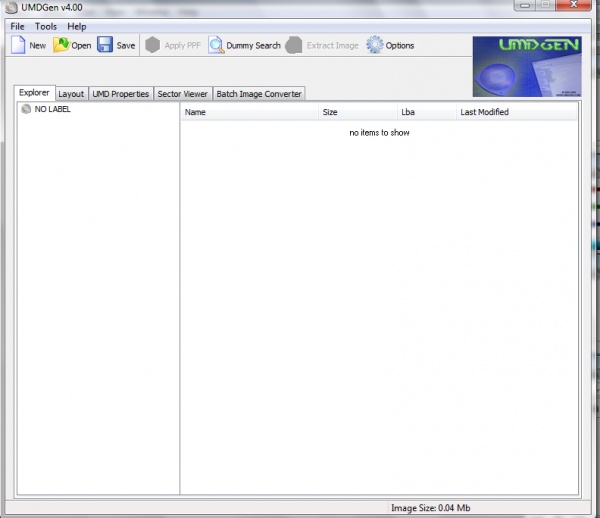Sort by the Name column header

pyautogui.click(x=249, y=112)
